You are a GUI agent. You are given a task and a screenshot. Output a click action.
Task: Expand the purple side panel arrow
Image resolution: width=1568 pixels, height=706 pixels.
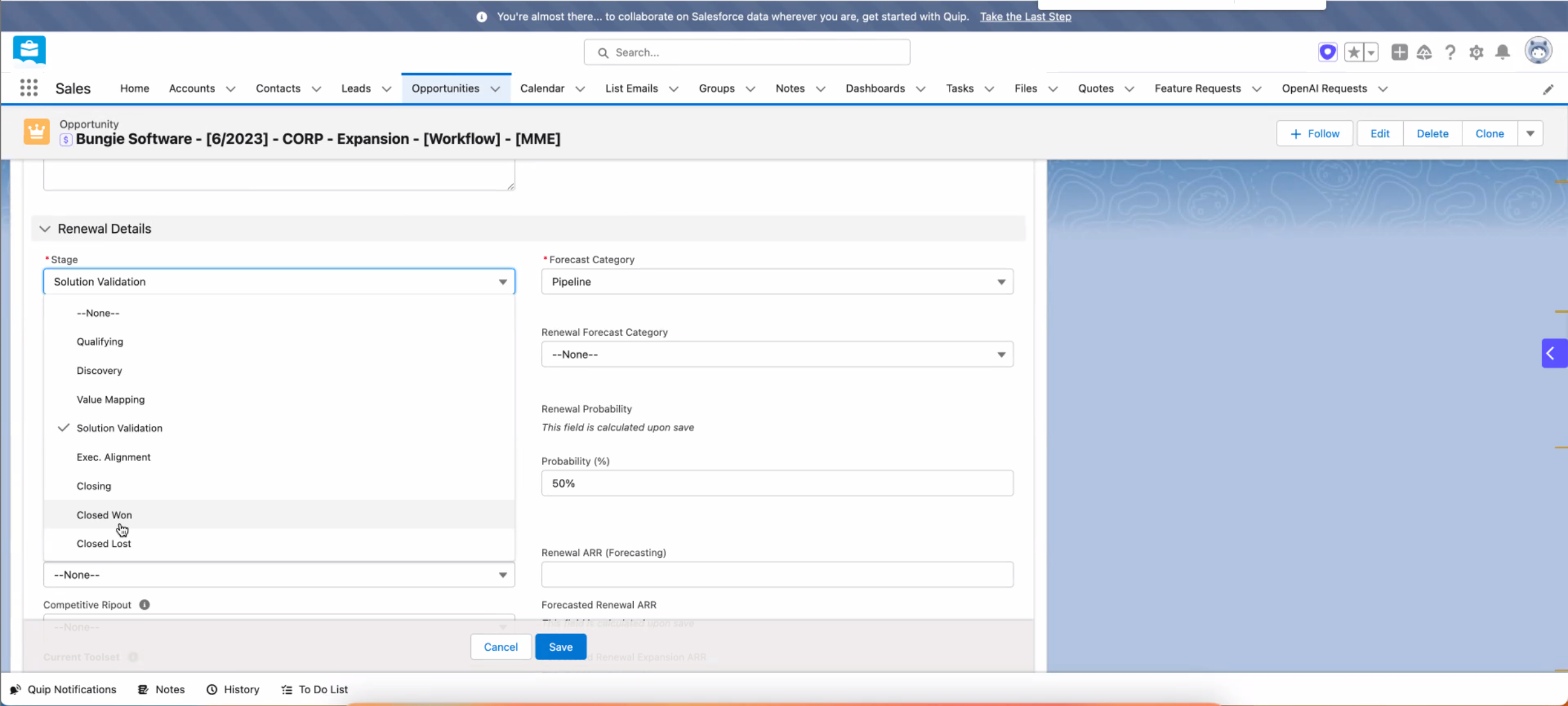[x=1551, y=354]
